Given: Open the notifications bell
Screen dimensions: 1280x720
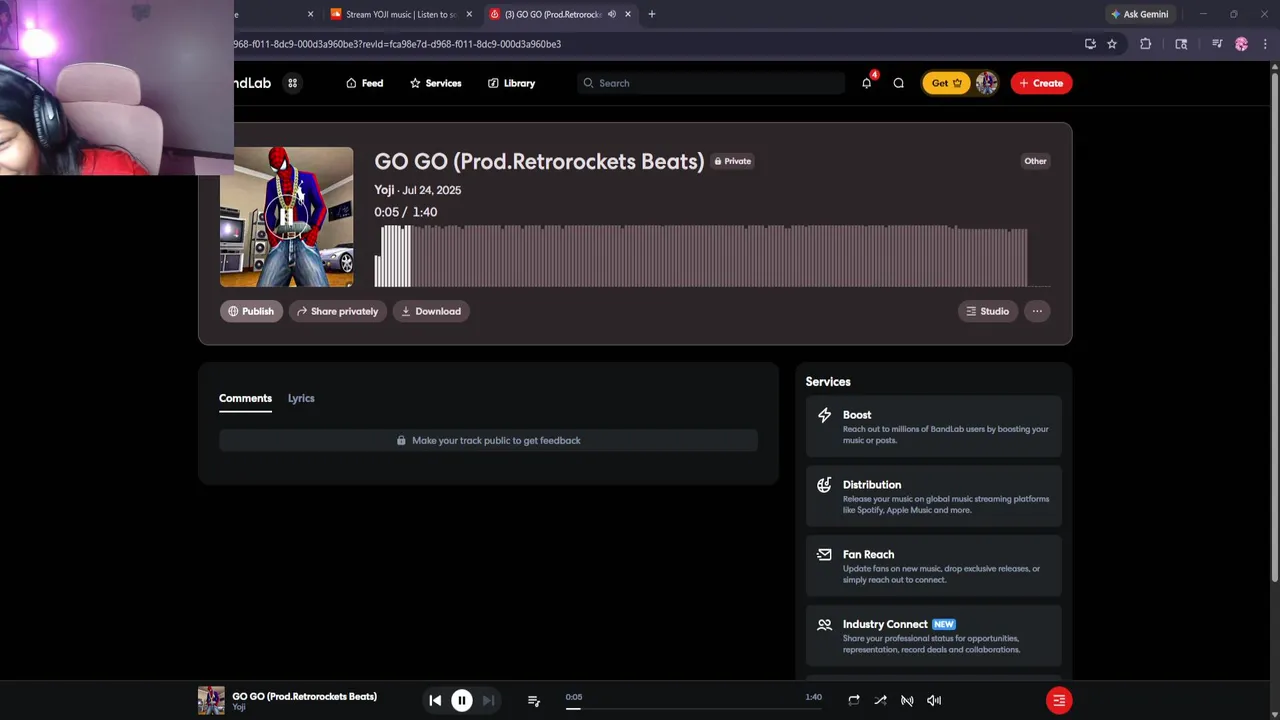Looking at the screenshot, I should [866, 83].
